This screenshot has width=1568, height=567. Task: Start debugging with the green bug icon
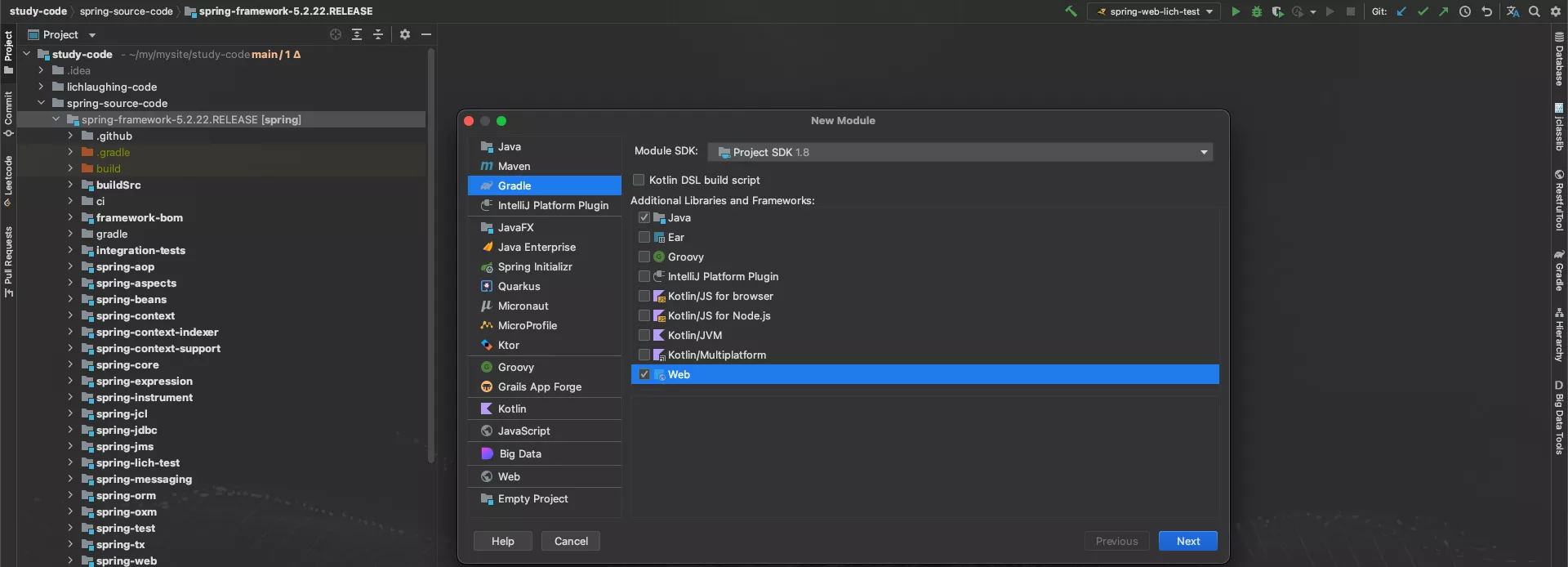pyautogui.click(x=1257, y=11)
